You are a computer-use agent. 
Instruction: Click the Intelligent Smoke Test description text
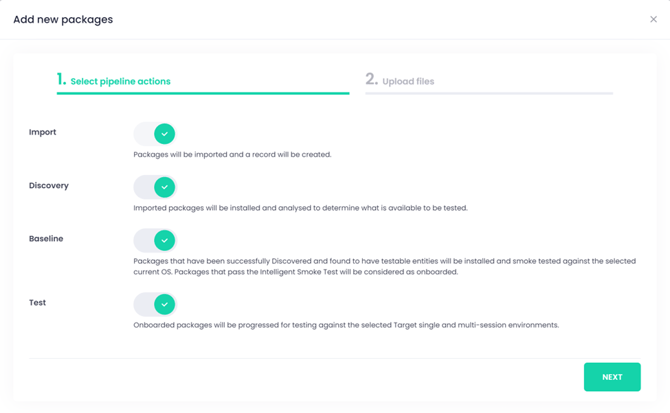[385, 266]
